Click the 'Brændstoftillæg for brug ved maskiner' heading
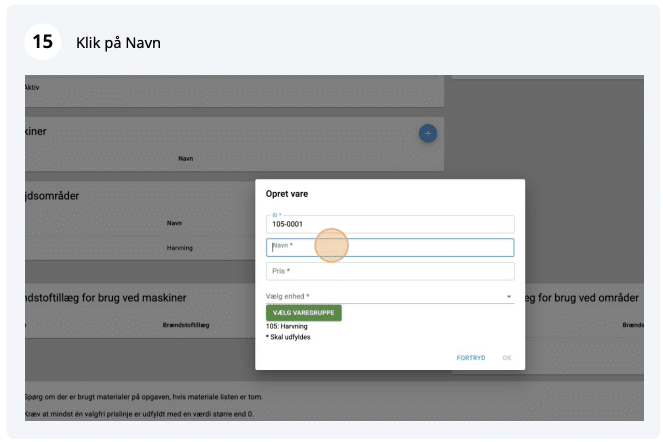663x442 pixels. pos(105,298)
